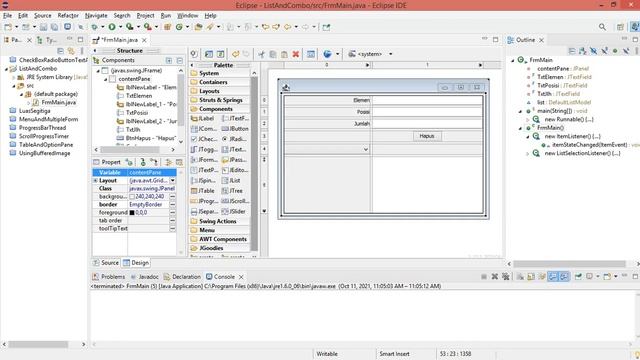Click the Elemen text field in form preview
This screenshot has height=360, width=640.
coord(427,100)
